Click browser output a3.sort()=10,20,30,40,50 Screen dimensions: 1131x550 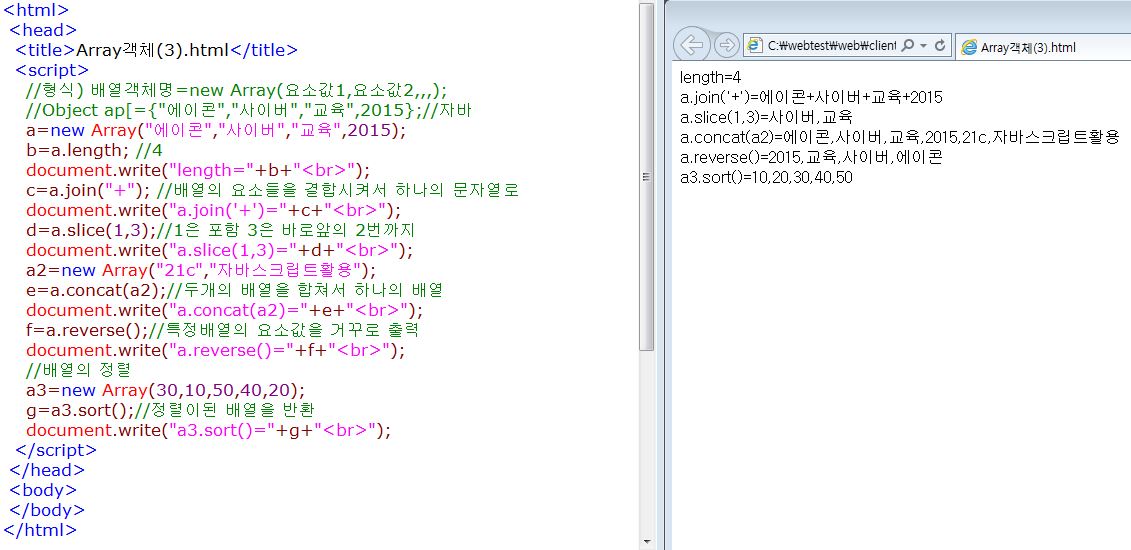(766, 177)
